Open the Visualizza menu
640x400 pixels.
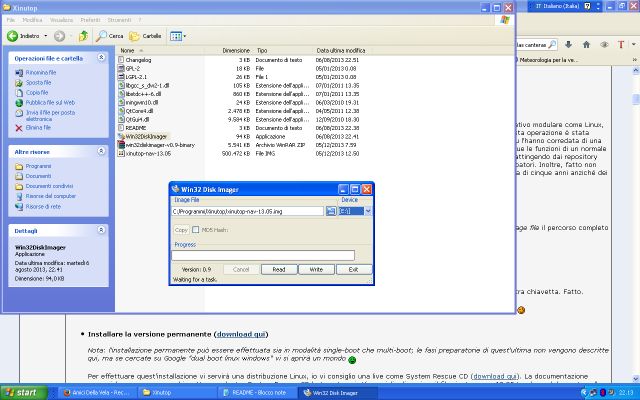[x=61, y=20]
